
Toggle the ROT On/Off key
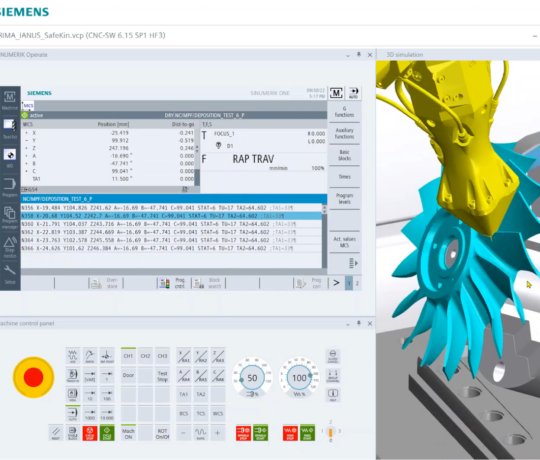(x=163, y=433)
